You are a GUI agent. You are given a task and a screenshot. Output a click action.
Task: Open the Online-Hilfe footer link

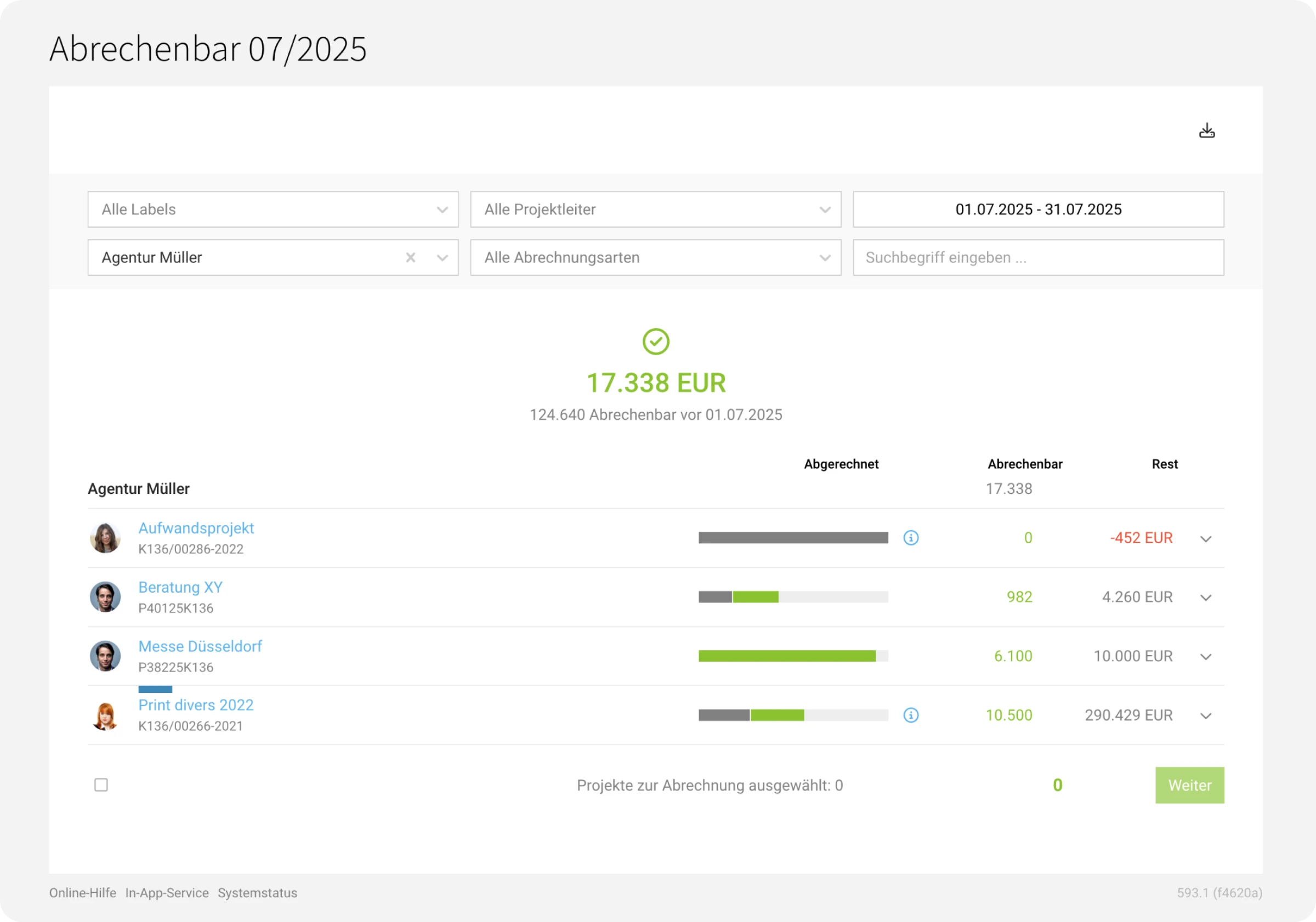point(83,893)
